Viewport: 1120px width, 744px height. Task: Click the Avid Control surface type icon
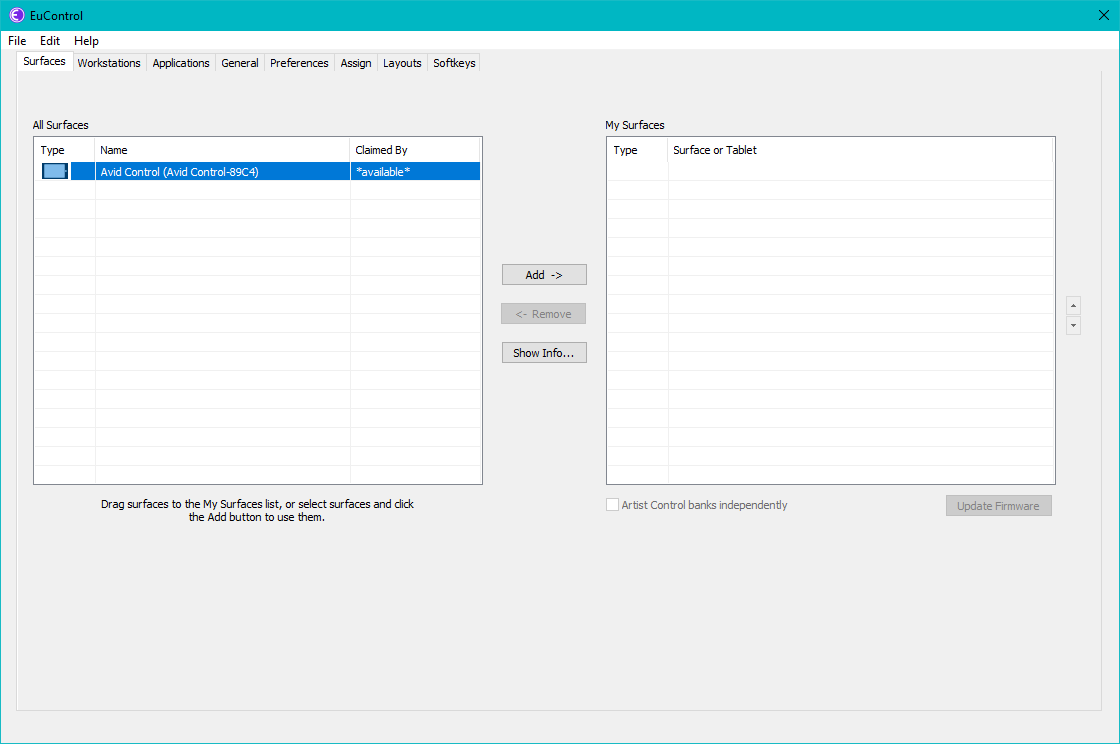point(55,172)
